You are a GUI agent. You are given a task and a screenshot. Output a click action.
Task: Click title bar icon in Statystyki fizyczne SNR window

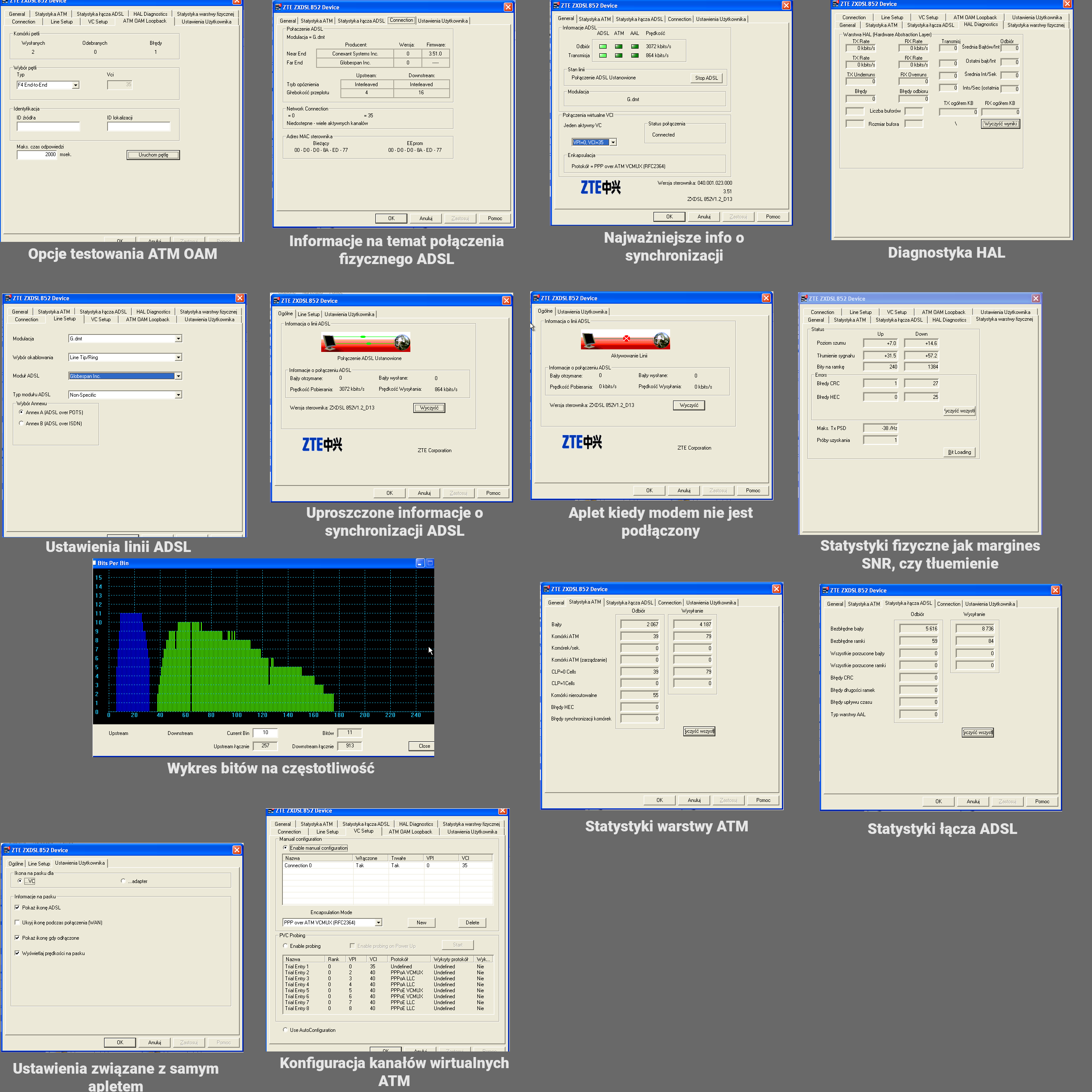click(804, 299)
